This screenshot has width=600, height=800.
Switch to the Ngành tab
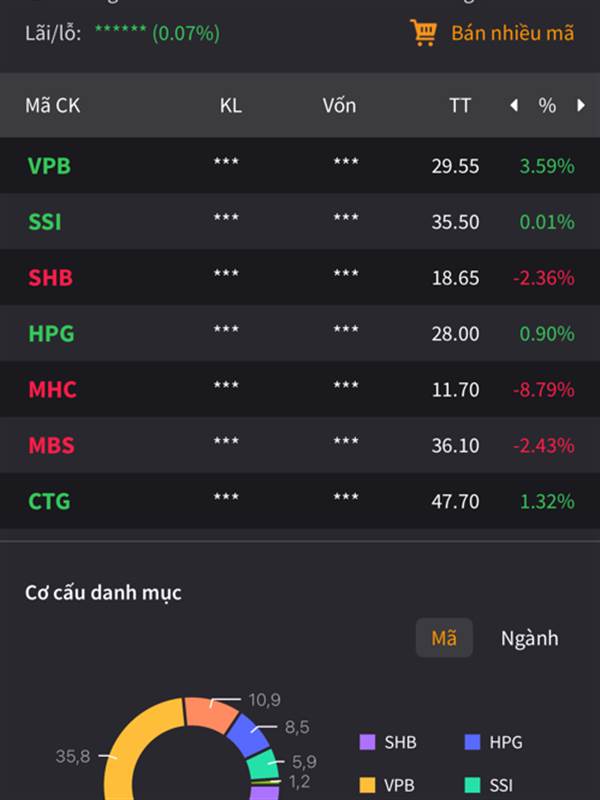(530, 638)
